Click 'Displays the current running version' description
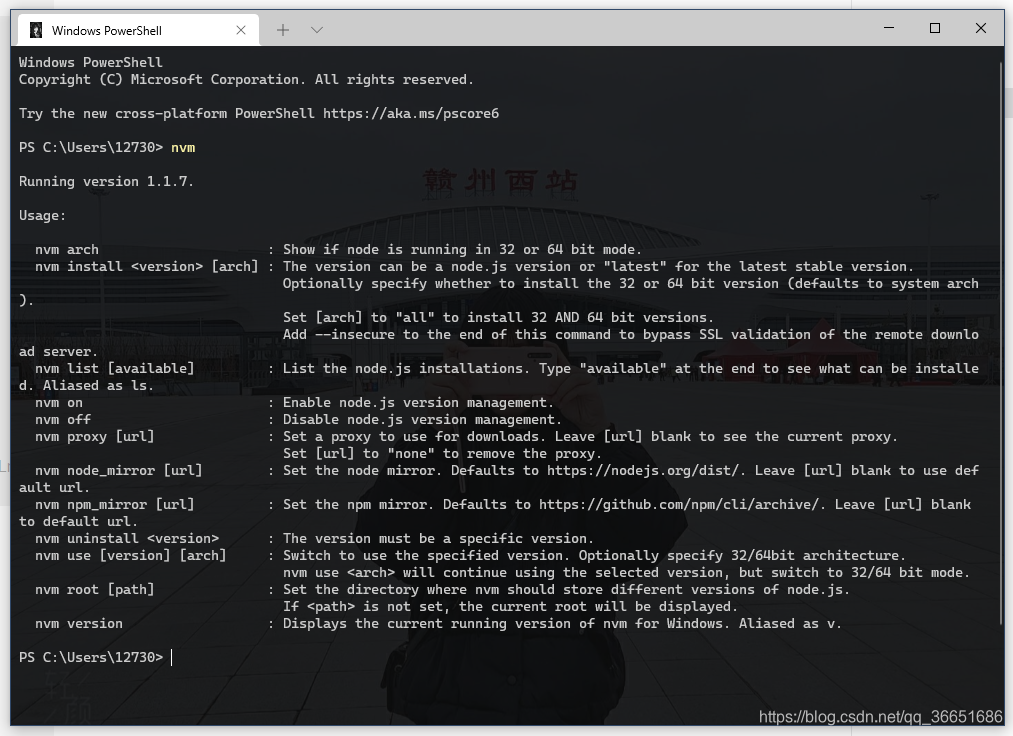The height and width of the screenshot is (736, 1013). pyautogui.click(x=562, y=624)
